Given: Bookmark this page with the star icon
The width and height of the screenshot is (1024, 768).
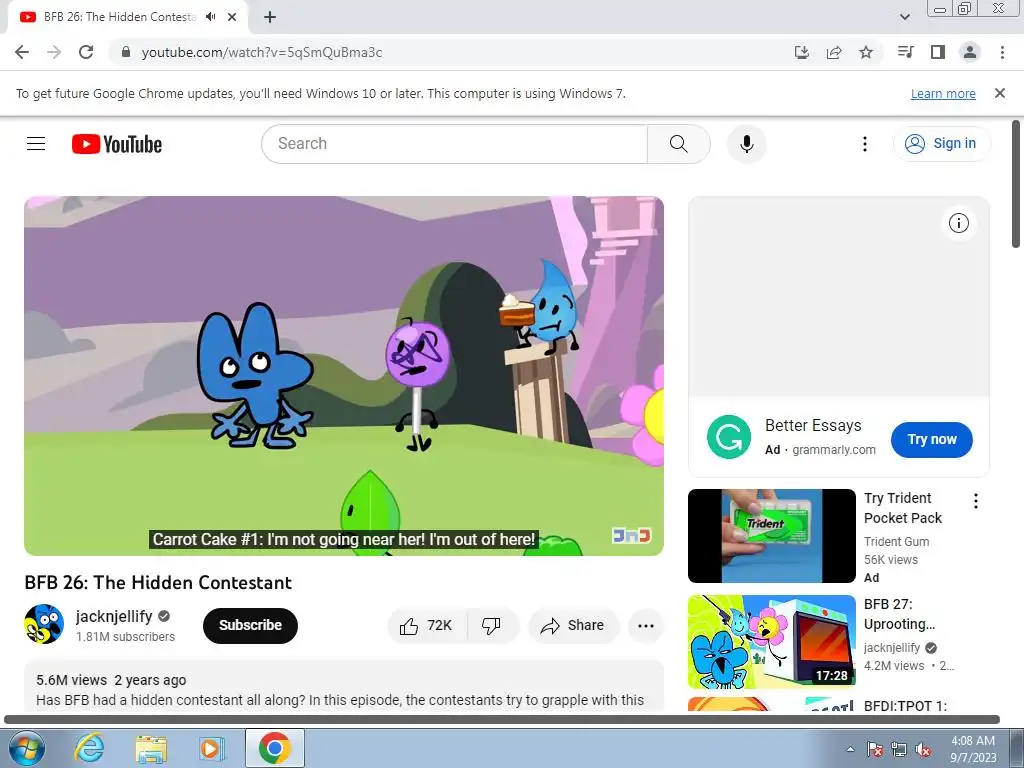Looking at the screenshot, I should pyautogui.click(x=866, y=52).
